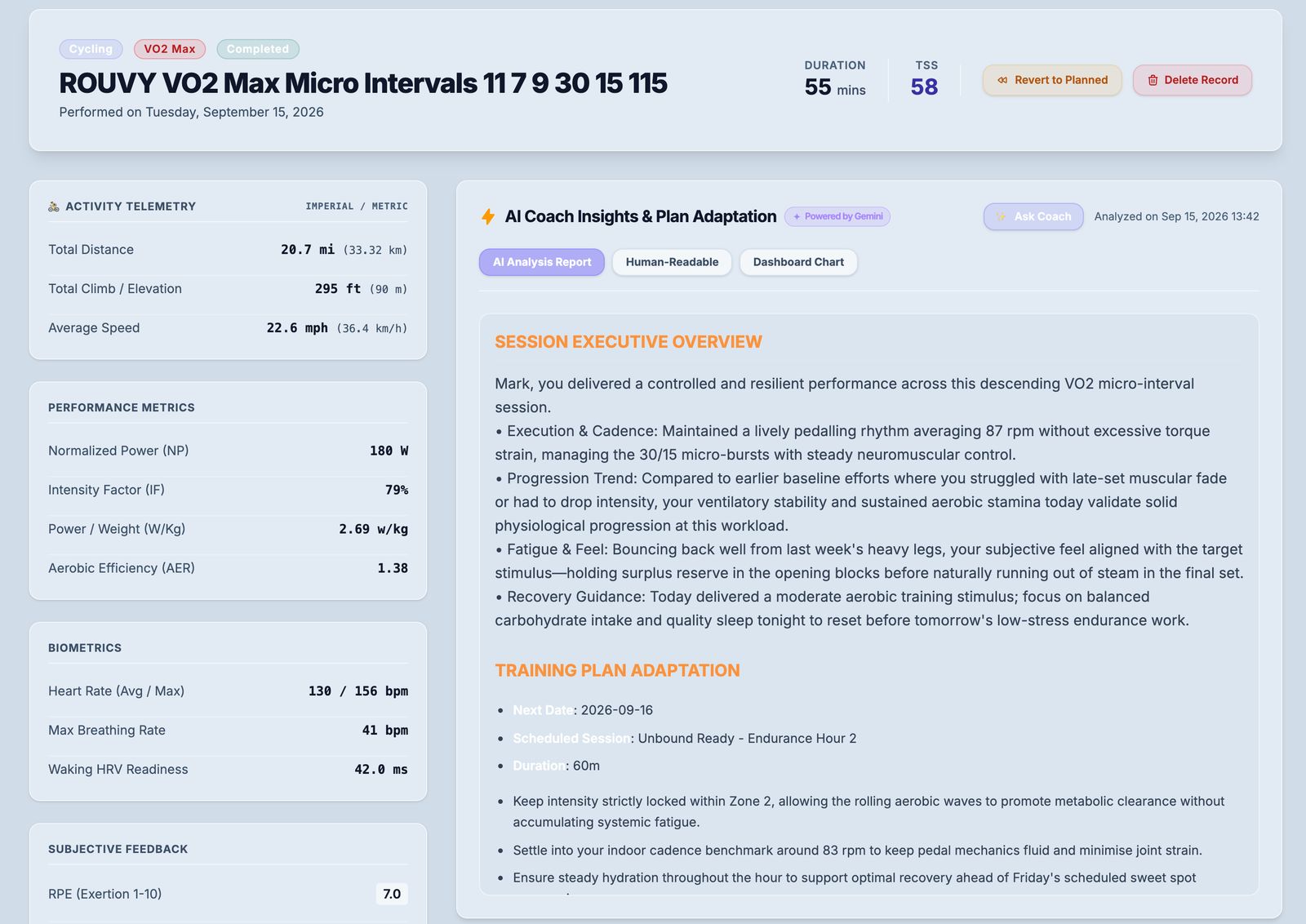Switch to the Human-Readable tab
This screenshot has height=924, width=1306.
(x=672, y=262)
